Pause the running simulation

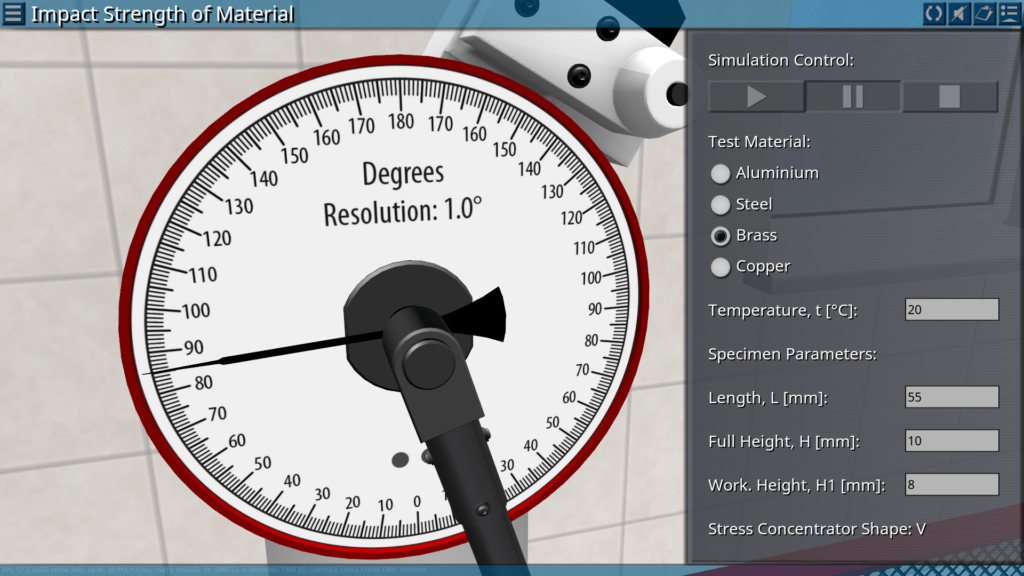[853, 97]
